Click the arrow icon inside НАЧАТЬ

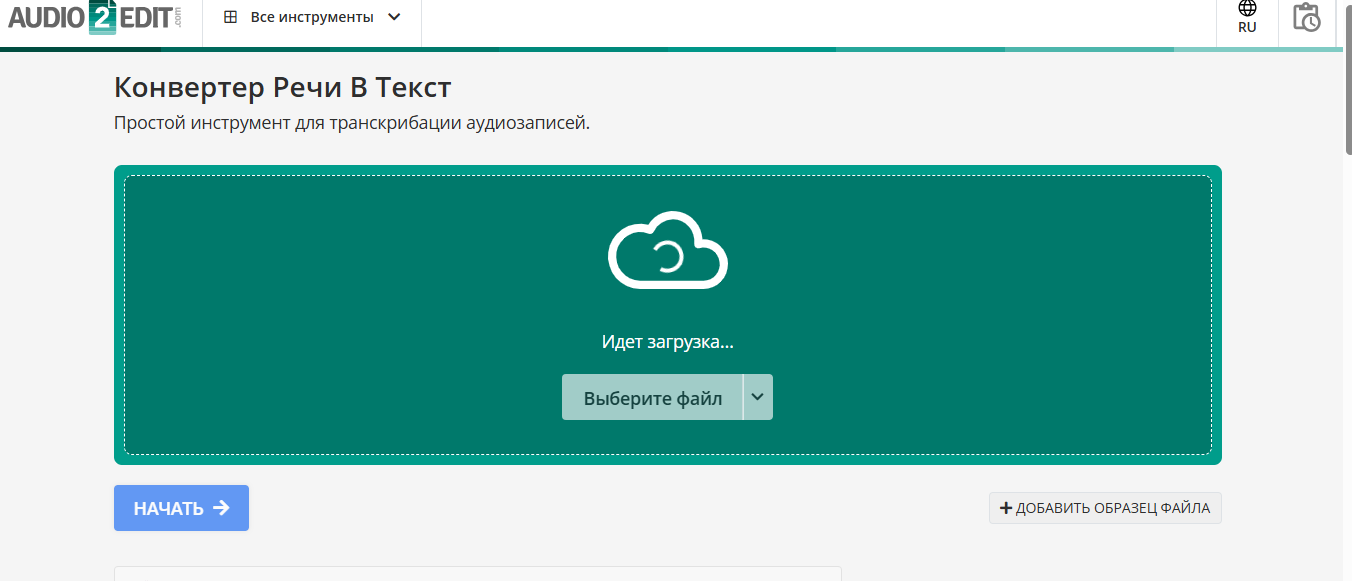pos(222,508)
